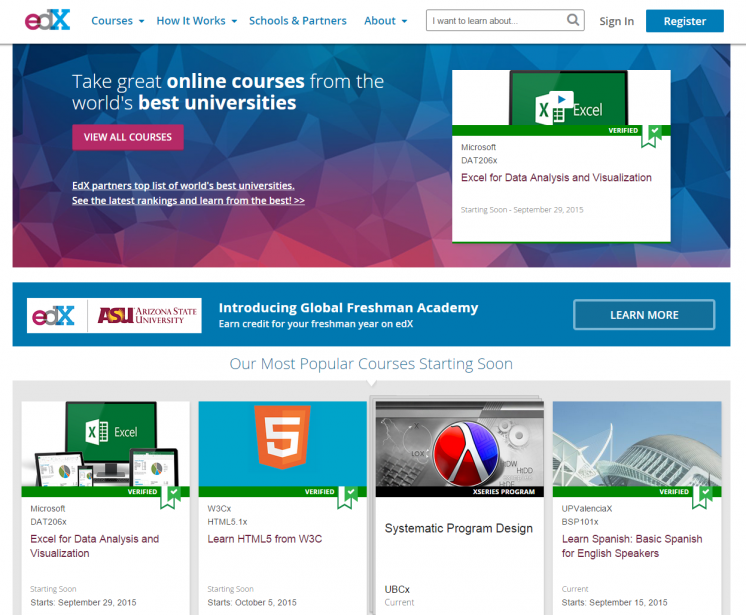Open the Courses menu
The height and width of the screenshot is (615, 746).
112,21
